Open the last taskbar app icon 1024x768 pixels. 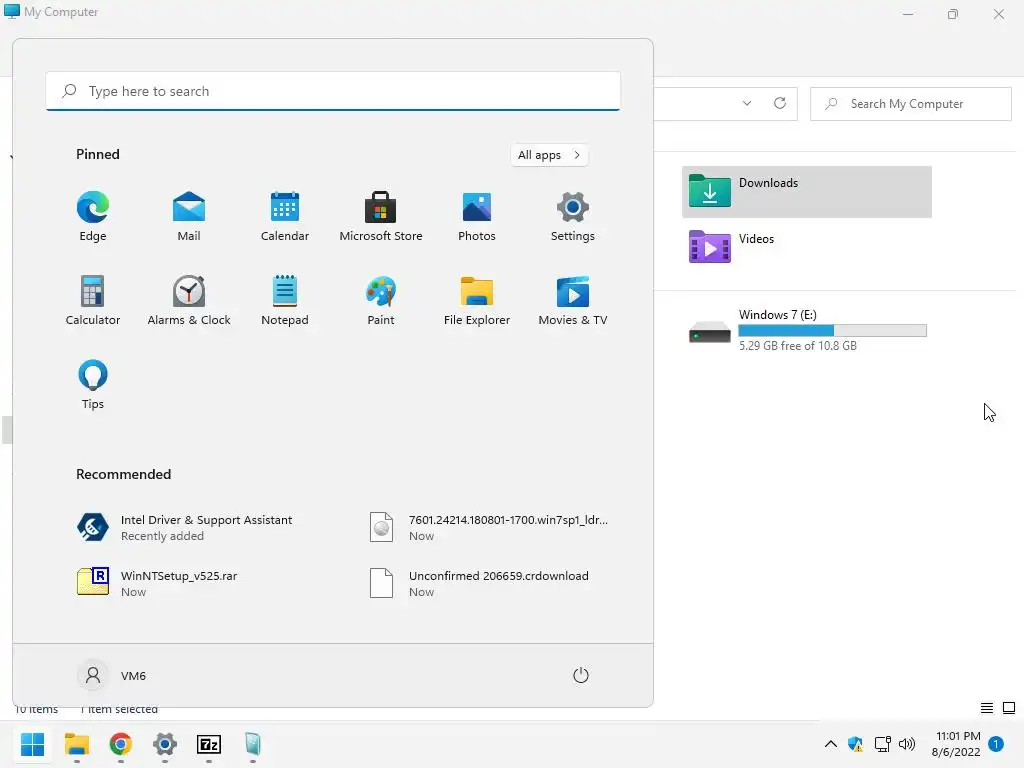[253, 744]
